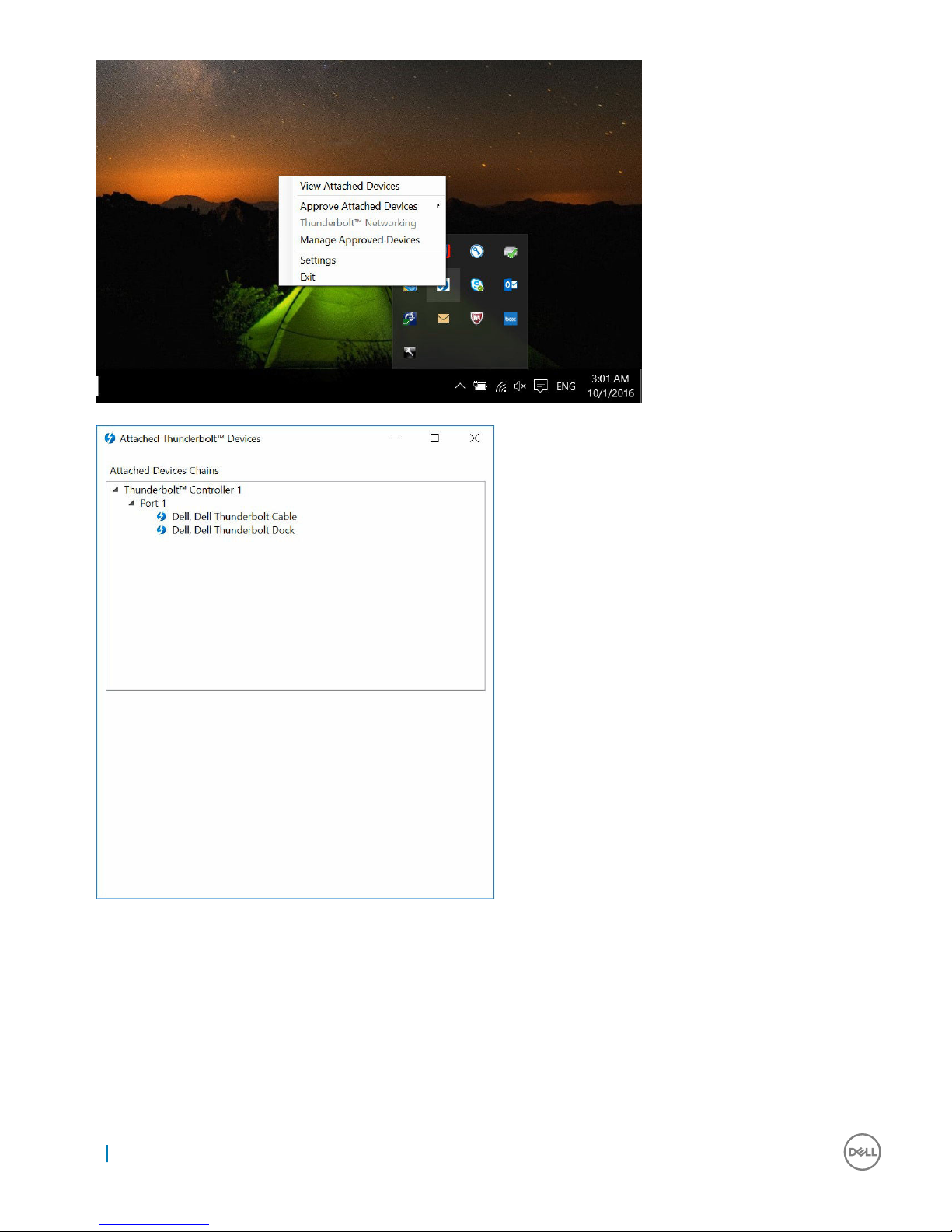Click the Thunderbolt icon beside Dell Thunderbolt Dock
Viewport: 952px width, 1232px height.
161,530
